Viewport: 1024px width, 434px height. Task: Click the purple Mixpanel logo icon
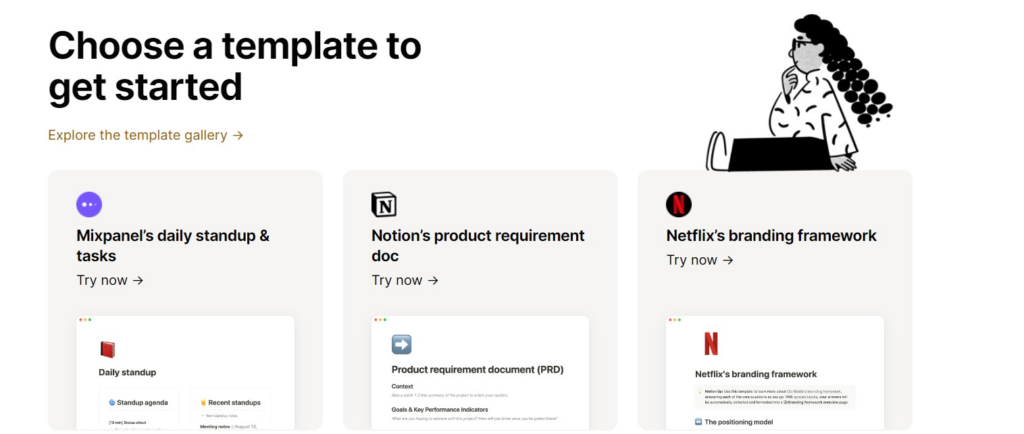pyautogui.click(x=89, y=204)
